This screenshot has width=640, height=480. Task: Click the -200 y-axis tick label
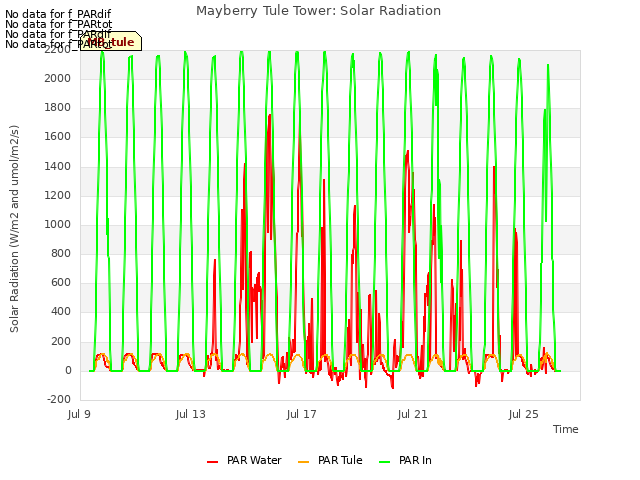[x=59, y=400]
